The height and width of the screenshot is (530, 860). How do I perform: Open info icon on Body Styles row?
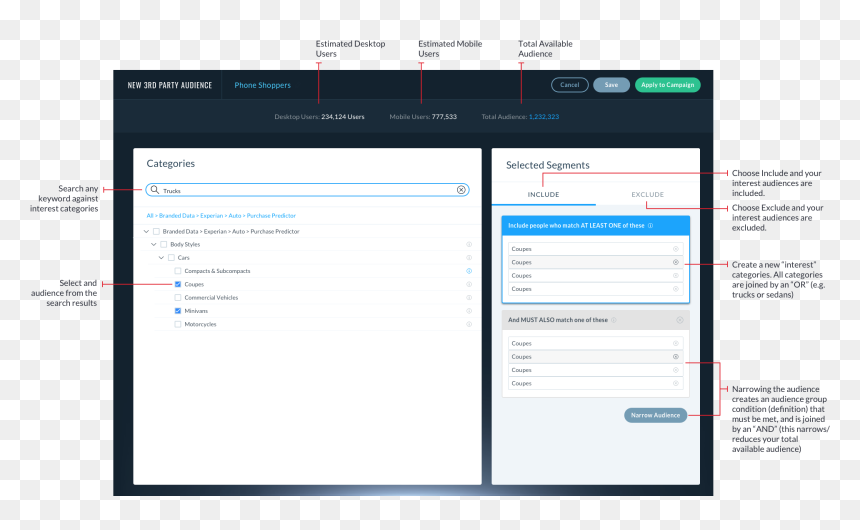click(x=469, y=244)
